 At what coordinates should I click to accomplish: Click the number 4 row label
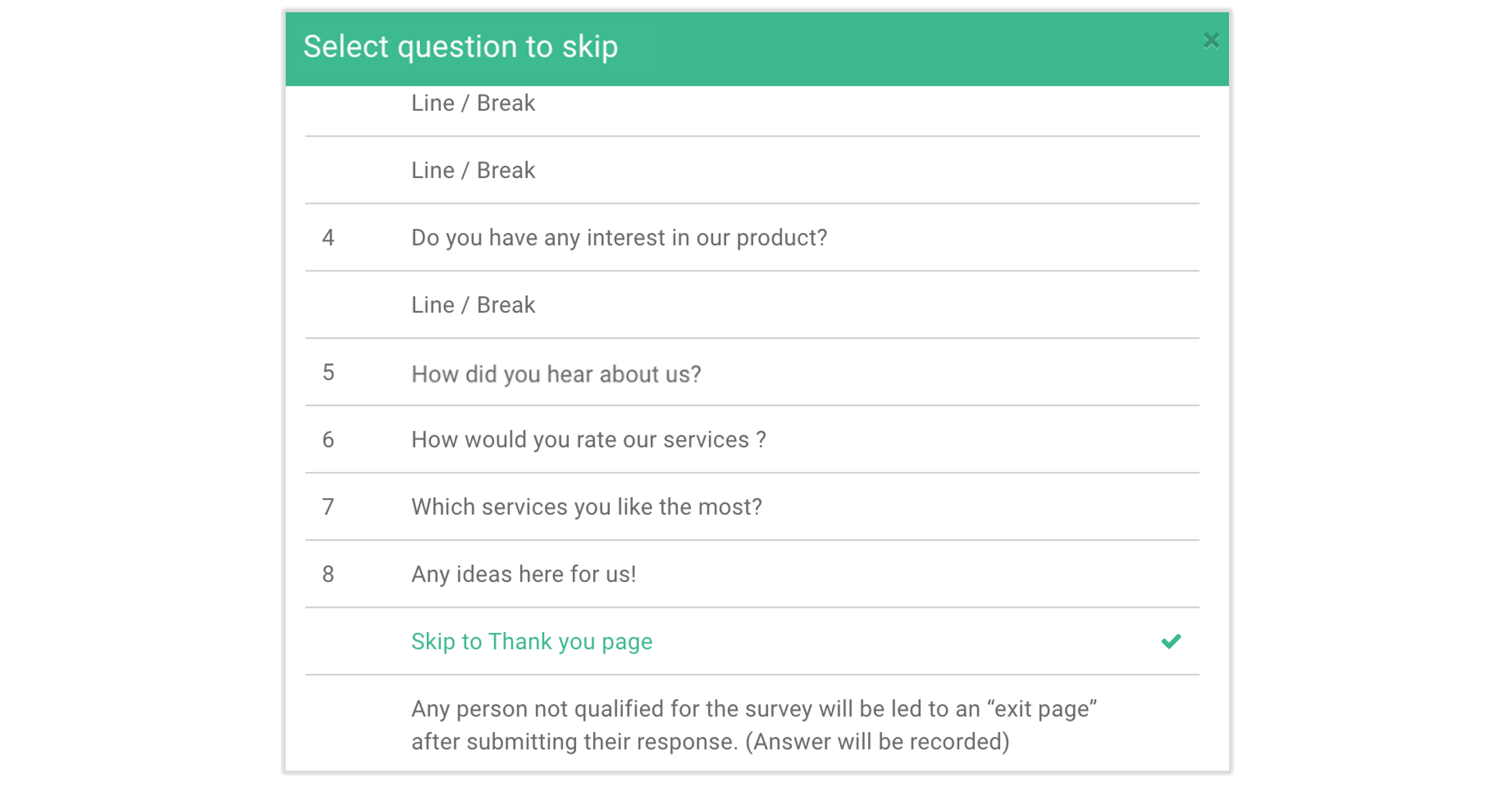tap(328, 238)
